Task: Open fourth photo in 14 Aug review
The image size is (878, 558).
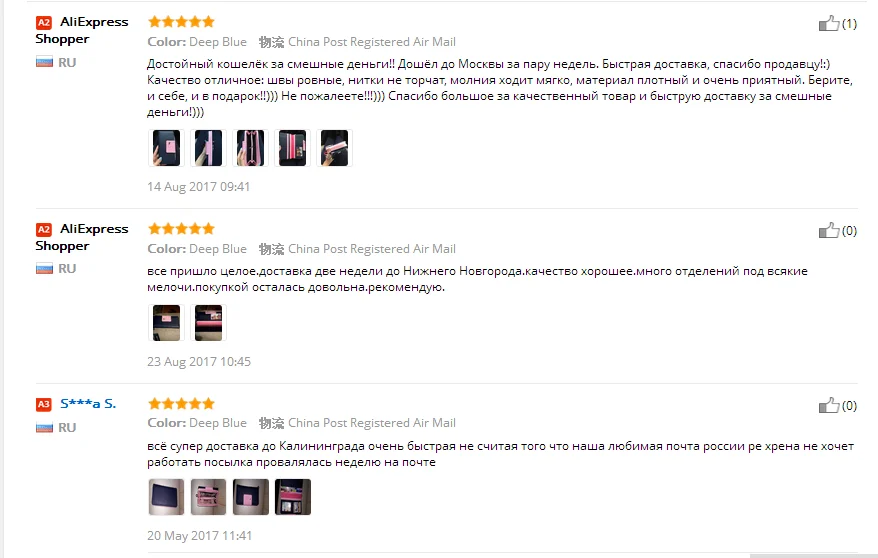Action: click(292, 148)
